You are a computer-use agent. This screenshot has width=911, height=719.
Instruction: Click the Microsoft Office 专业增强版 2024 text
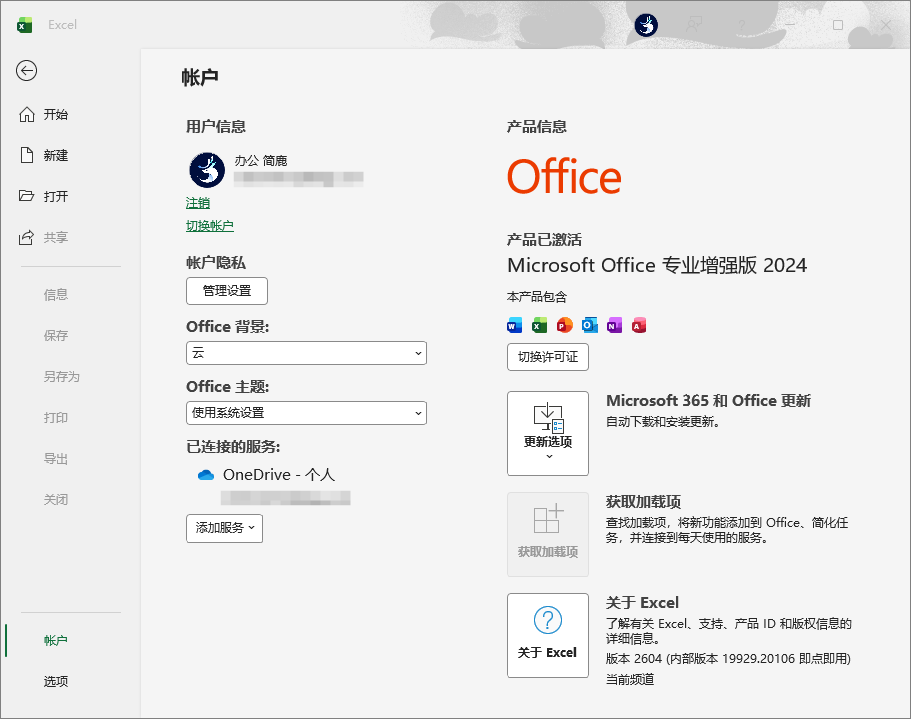pos(657,265)
